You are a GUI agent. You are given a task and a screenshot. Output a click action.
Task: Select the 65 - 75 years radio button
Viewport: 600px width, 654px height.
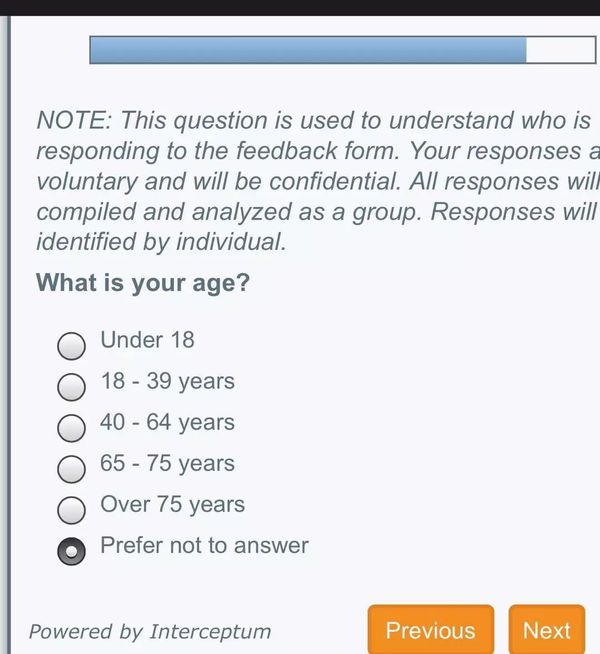[71, 469]
